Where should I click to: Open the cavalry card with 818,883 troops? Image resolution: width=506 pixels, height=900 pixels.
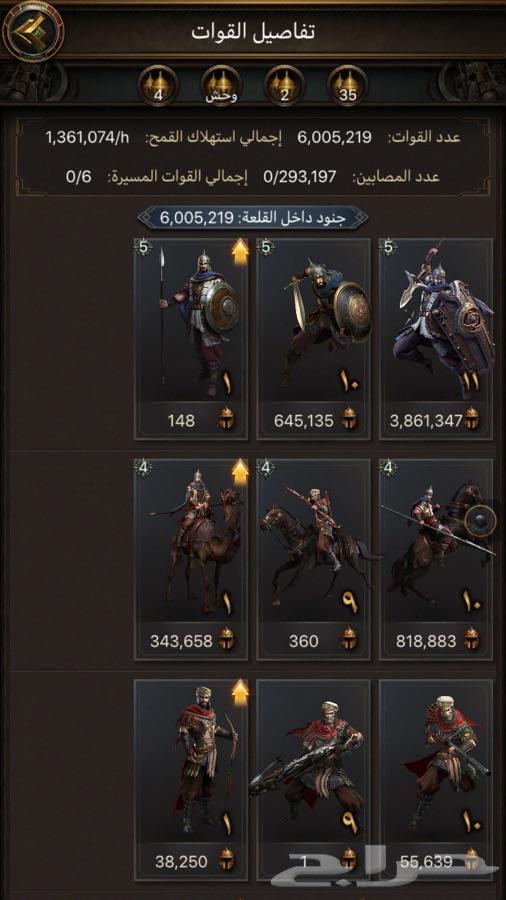click(436, 560)
